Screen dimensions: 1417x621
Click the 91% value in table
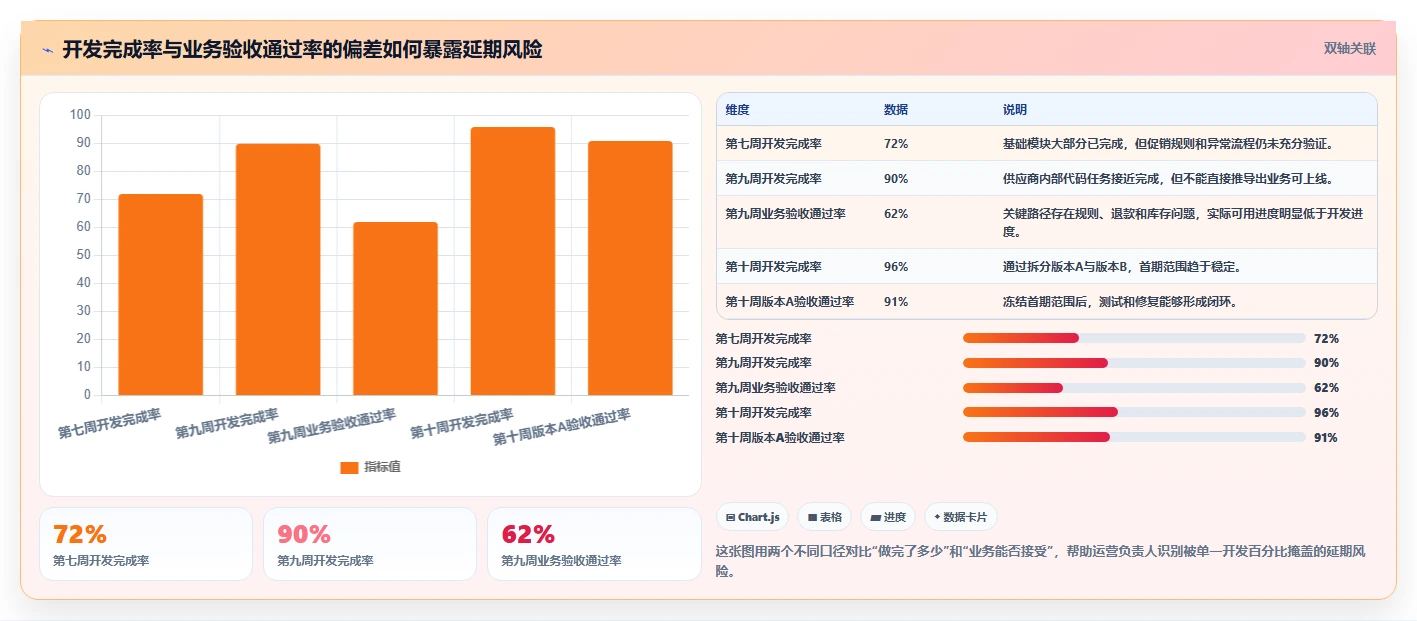pyautogui.click(x=896, y=302)
